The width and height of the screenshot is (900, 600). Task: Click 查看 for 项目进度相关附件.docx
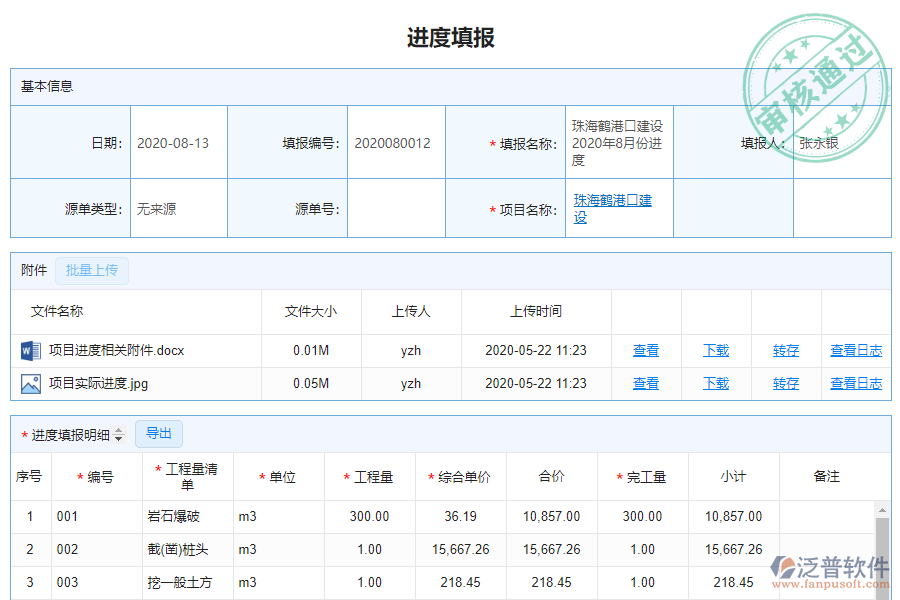click(x=645, y=350)
